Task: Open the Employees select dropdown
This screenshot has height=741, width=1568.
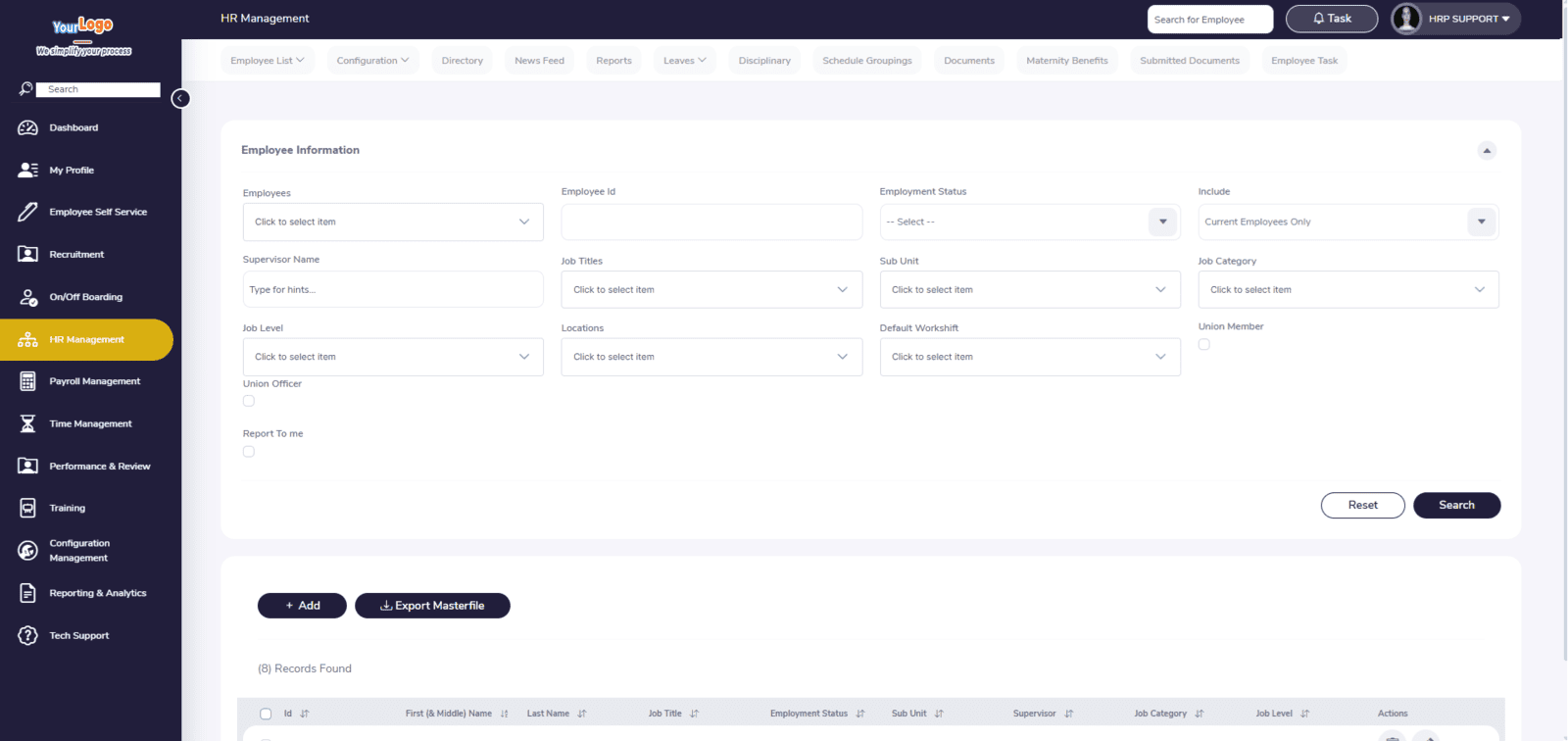Action: (x=393, y=222)
